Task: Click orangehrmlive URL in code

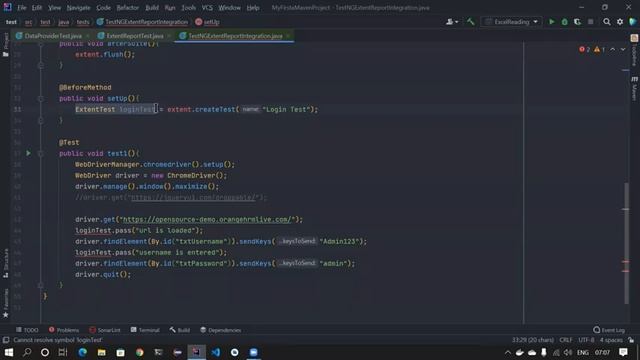Action: point(208,220)
